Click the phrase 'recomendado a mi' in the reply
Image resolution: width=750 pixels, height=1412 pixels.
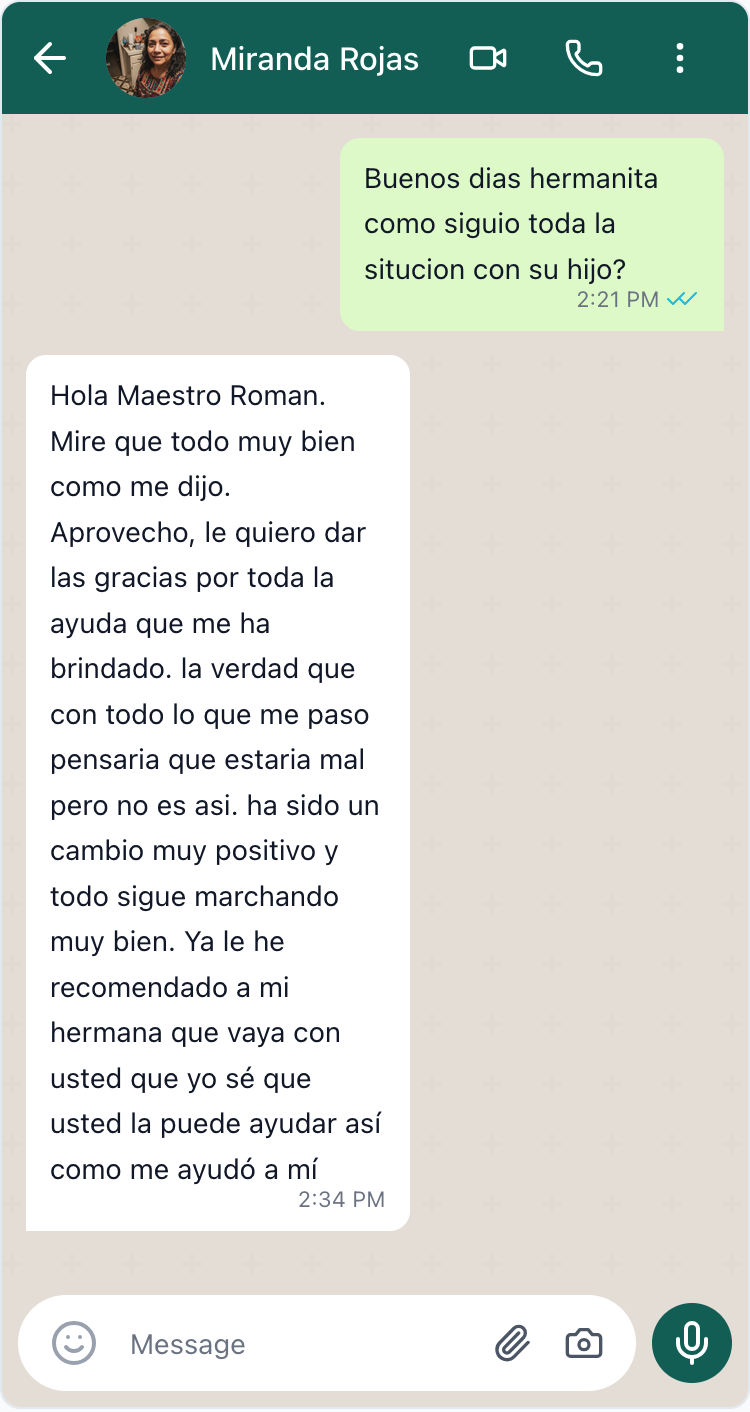(x=170, y=988)
